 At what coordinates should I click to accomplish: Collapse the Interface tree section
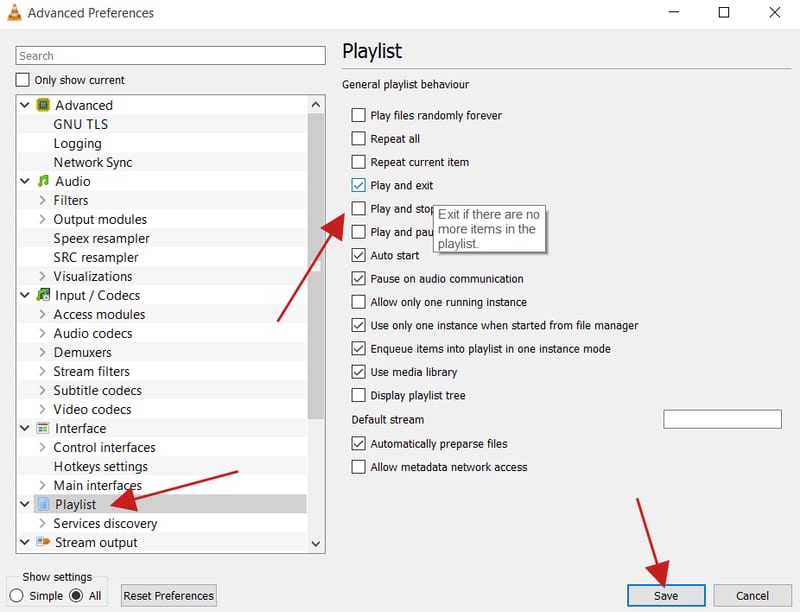point(24,428)
